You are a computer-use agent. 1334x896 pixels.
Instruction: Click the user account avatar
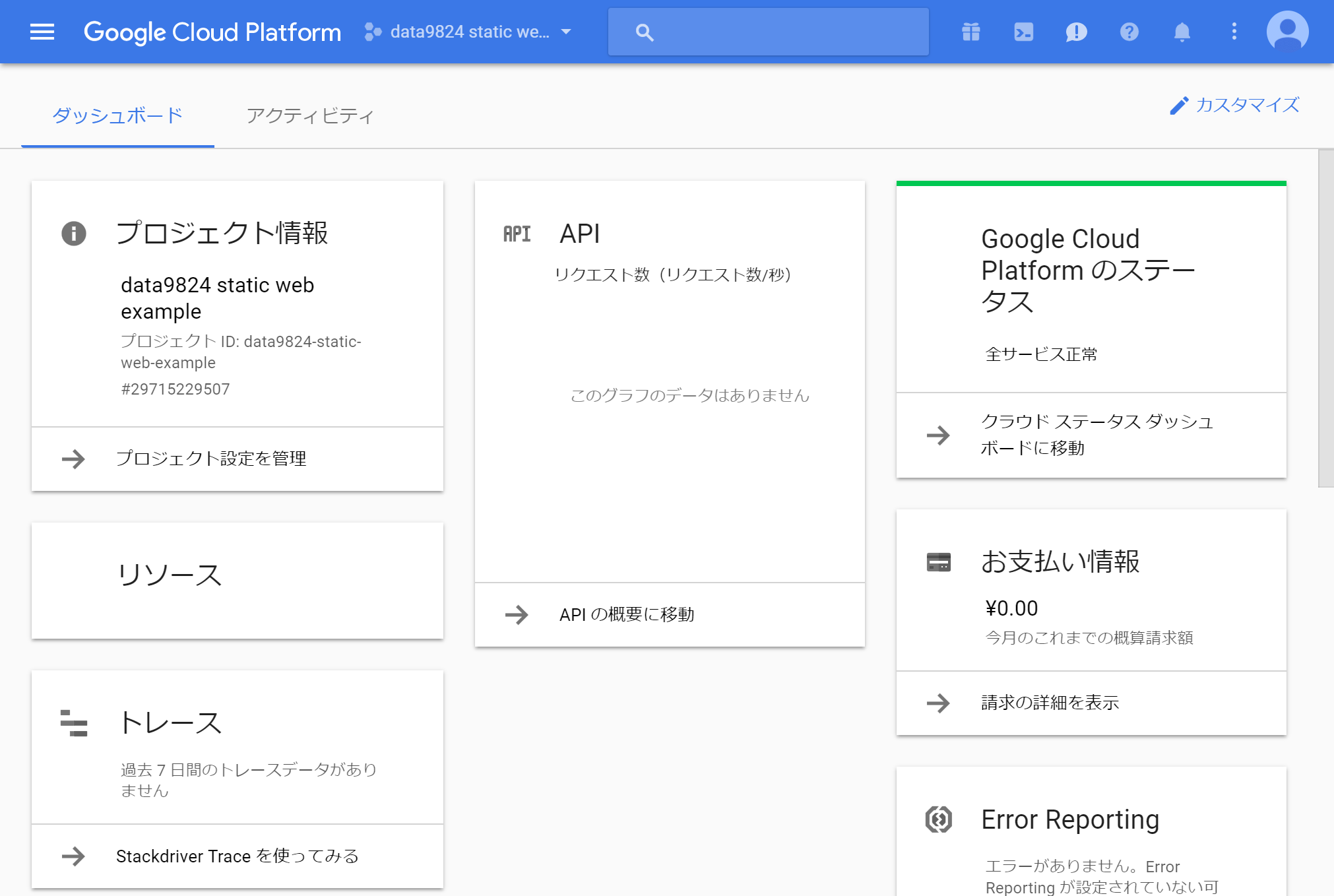[1287, 32]
